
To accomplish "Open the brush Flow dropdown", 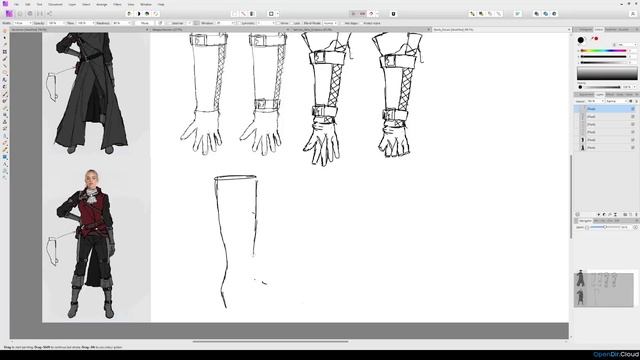I will pyautogui.click(x=93, y=23).
